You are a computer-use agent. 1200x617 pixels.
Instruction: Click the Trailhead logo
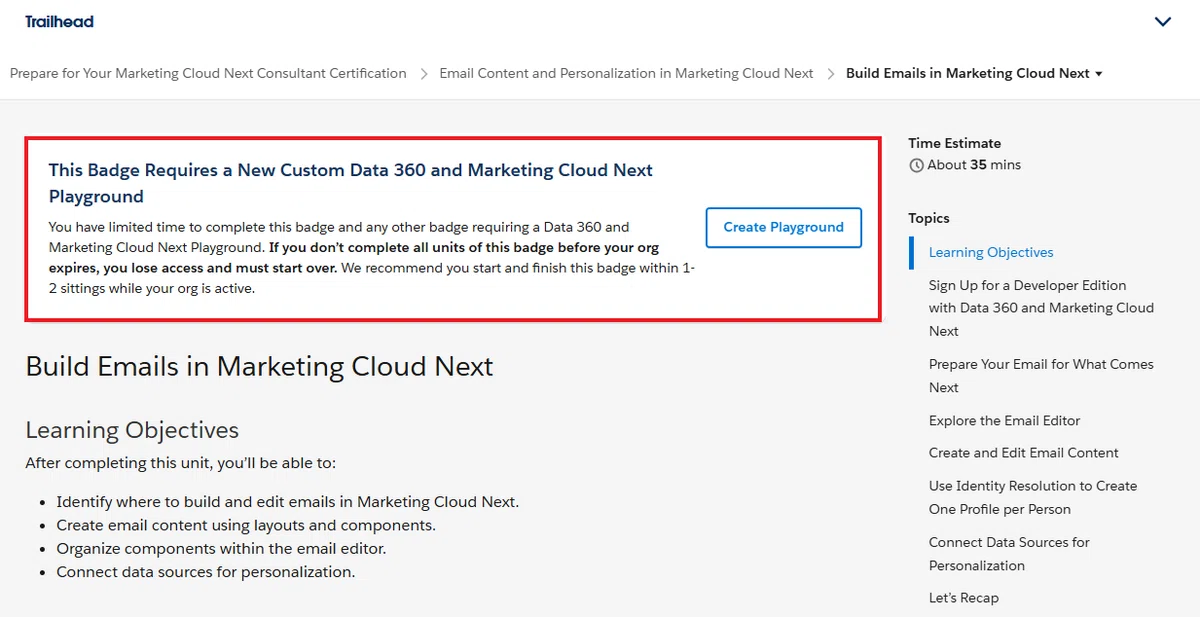(59, 21)
